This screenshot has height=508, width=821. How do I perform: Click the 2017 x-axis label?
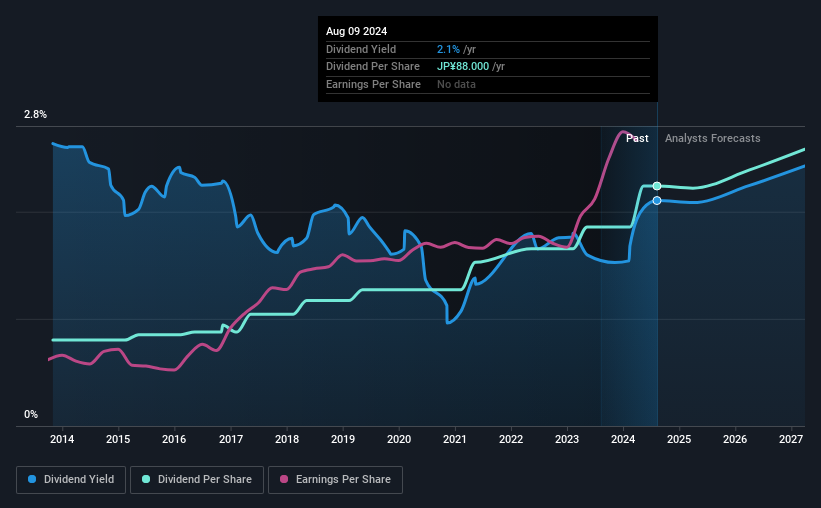pyautogui.click(x=231, y=439)
